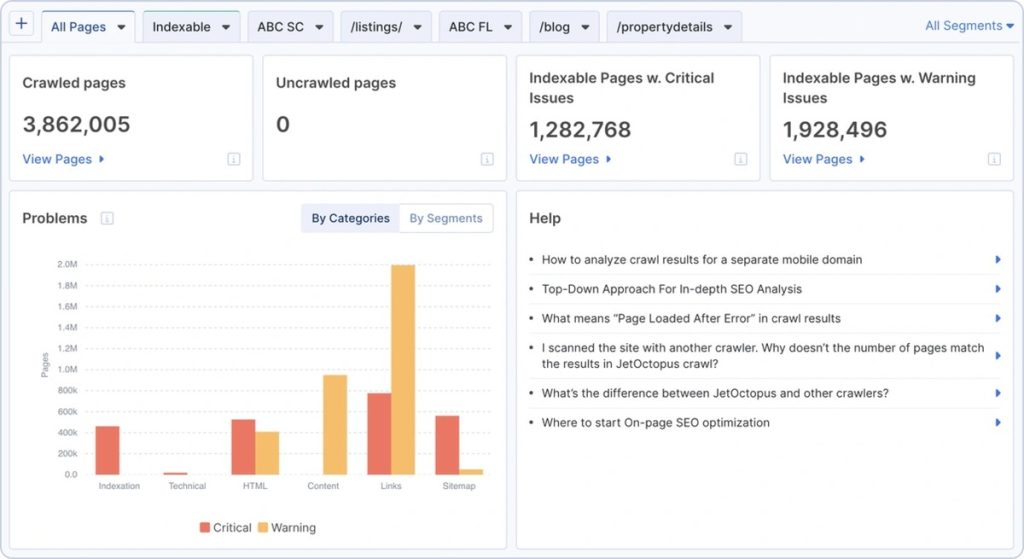Expand the Indexable segment dropdown arrow
1024x559 pixels.
pos(226,28)
